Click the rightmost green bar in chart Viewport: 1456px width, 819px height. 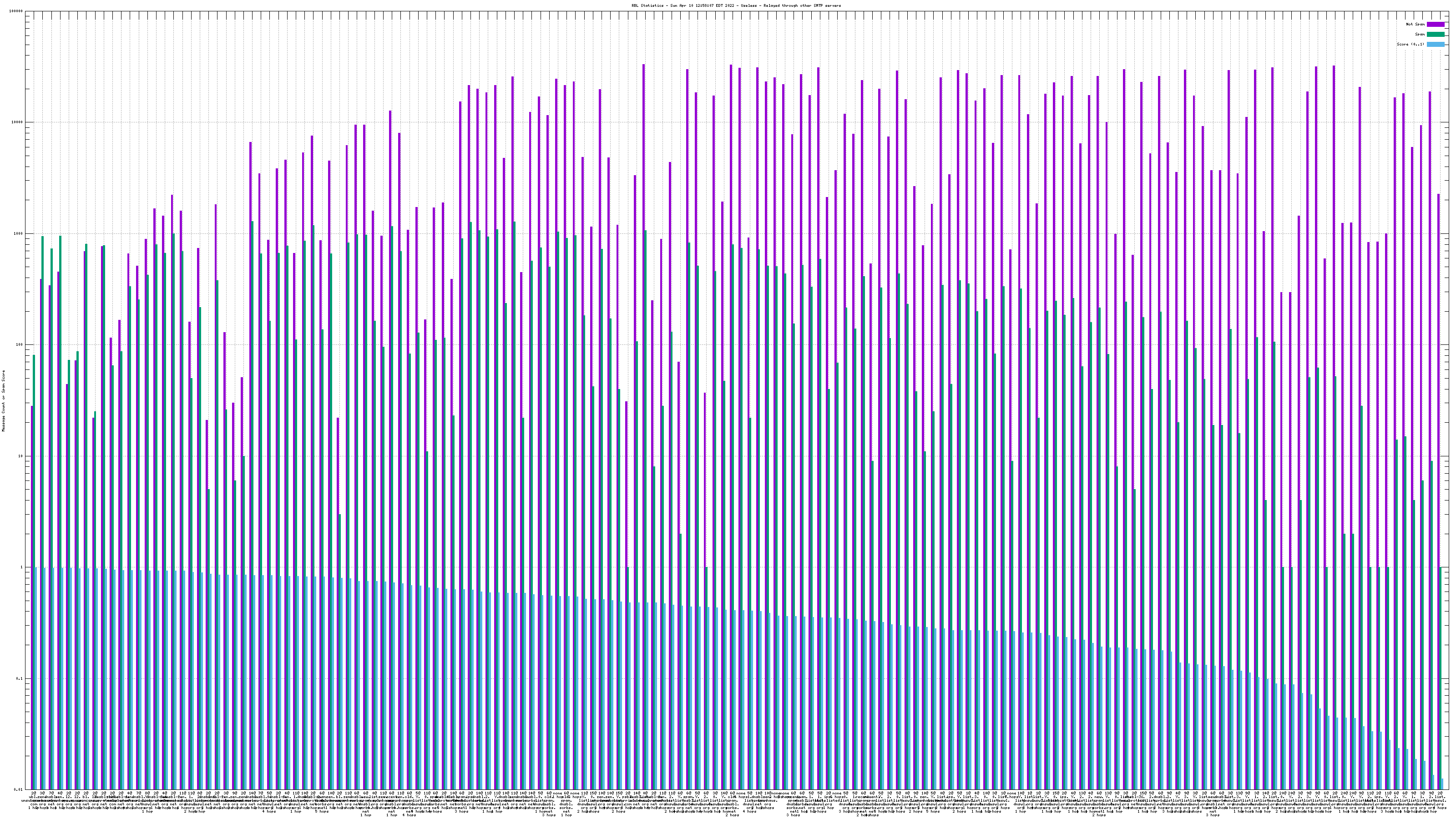(x=1441, y=678)
